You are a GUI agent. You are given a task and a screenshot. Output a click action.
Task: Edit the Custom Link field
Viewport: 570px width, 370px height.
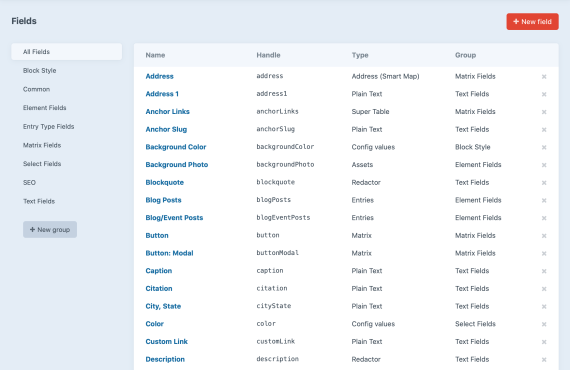click(166, 342)
